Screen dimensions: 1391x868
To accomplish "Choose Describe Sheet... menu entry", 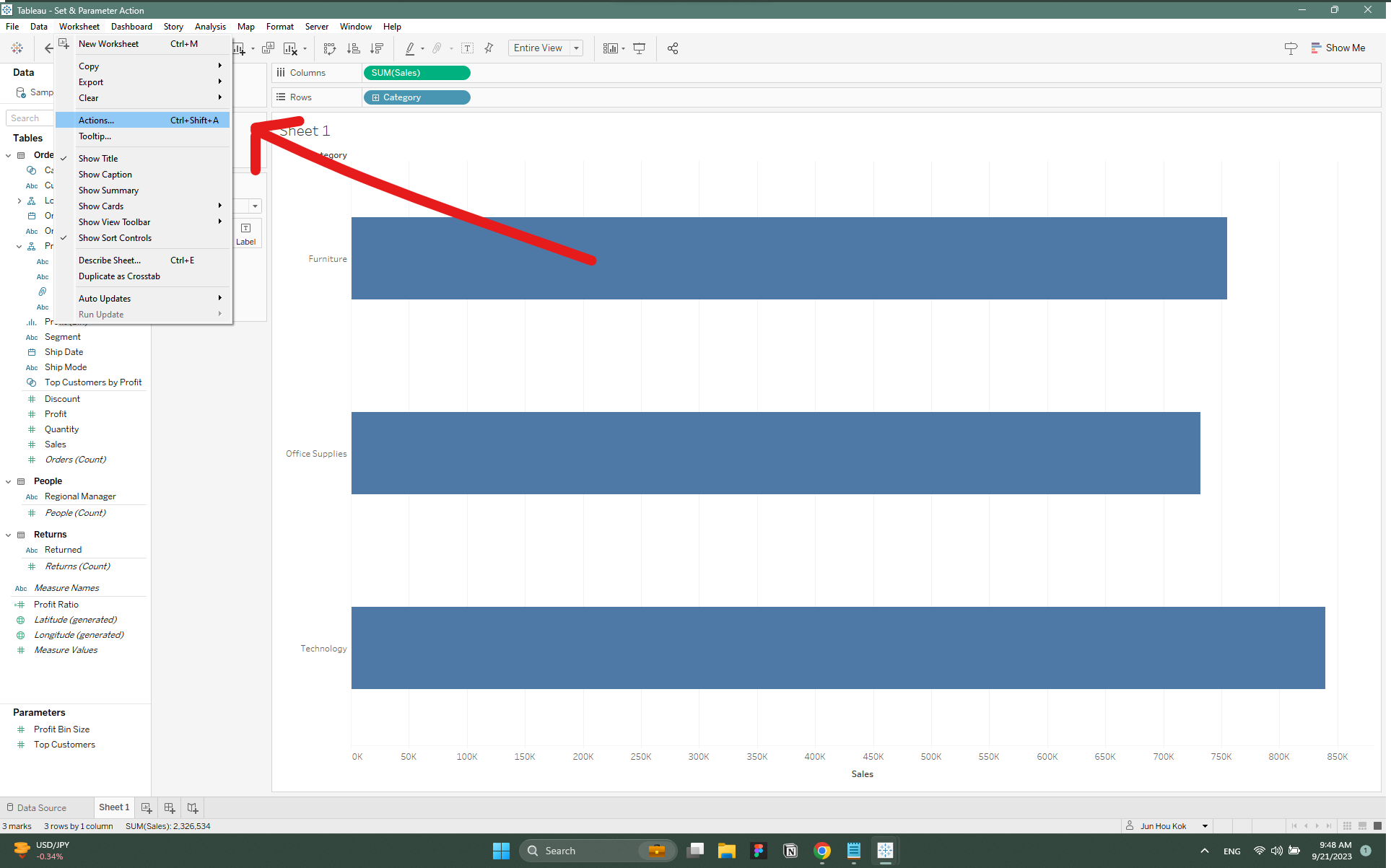I will pyautogui.click(x=143, y=260).
